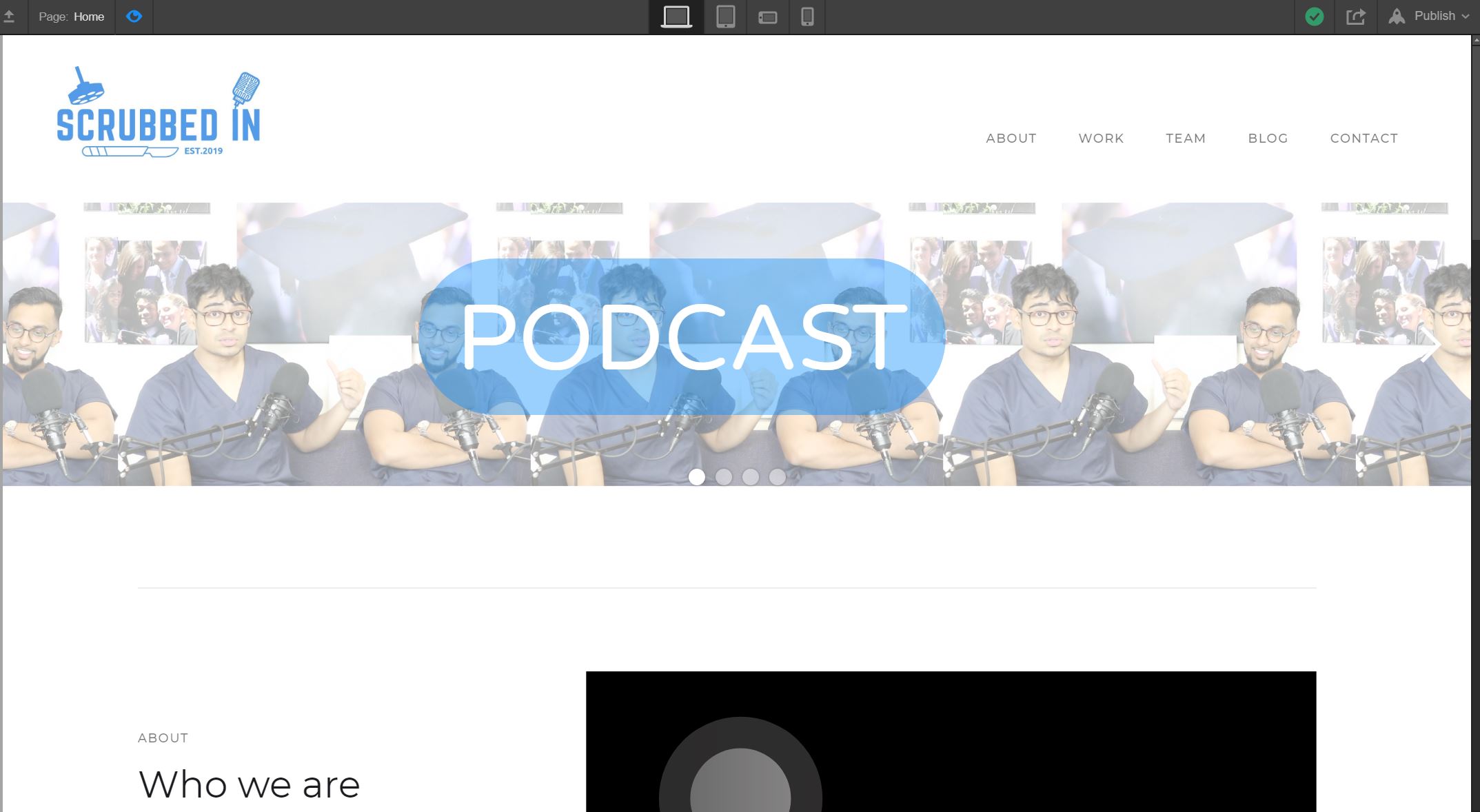Switch to mobile landscape view
This screenshot has height=812, width=1480.
point(767,17)
